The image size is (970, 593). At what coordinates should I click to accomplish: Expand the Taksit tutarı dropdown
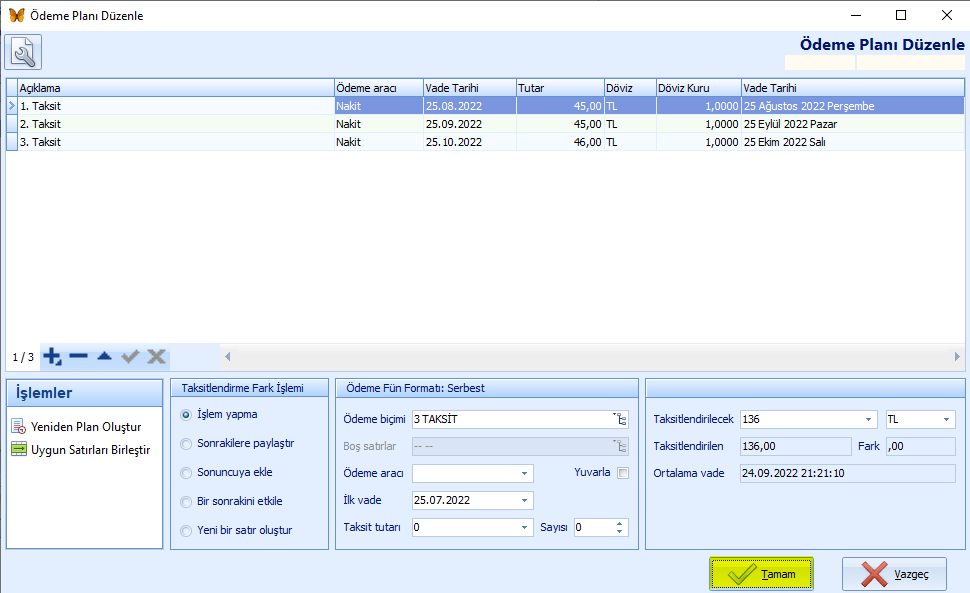524,527
